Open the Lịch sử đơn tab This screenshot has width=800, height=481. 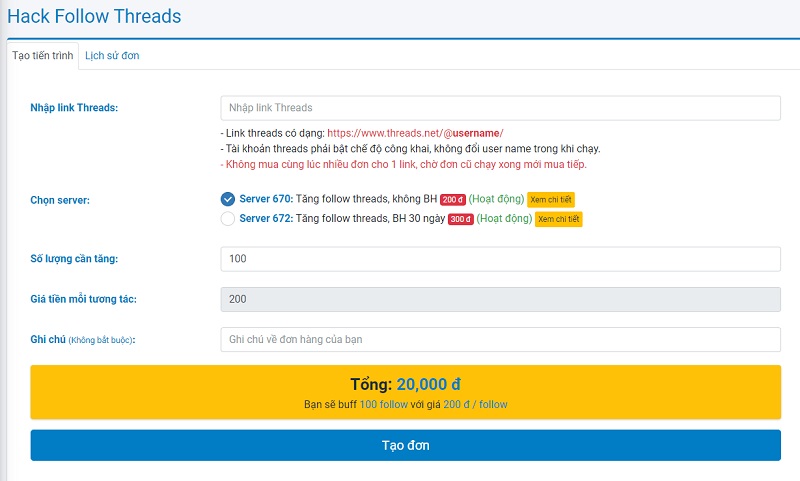coord(112,56)
